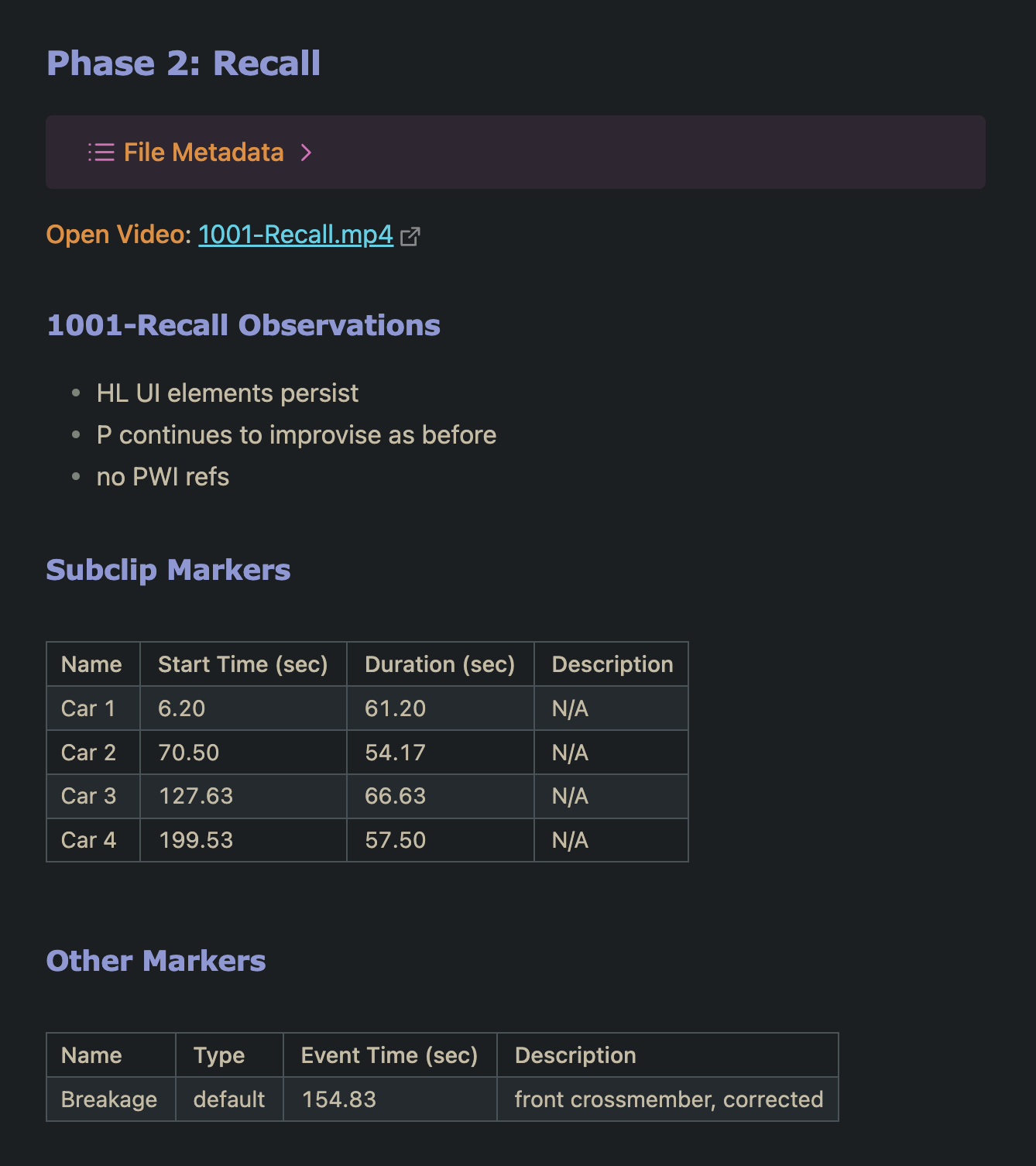Click the File Metadata callout title

pos(204,153)
